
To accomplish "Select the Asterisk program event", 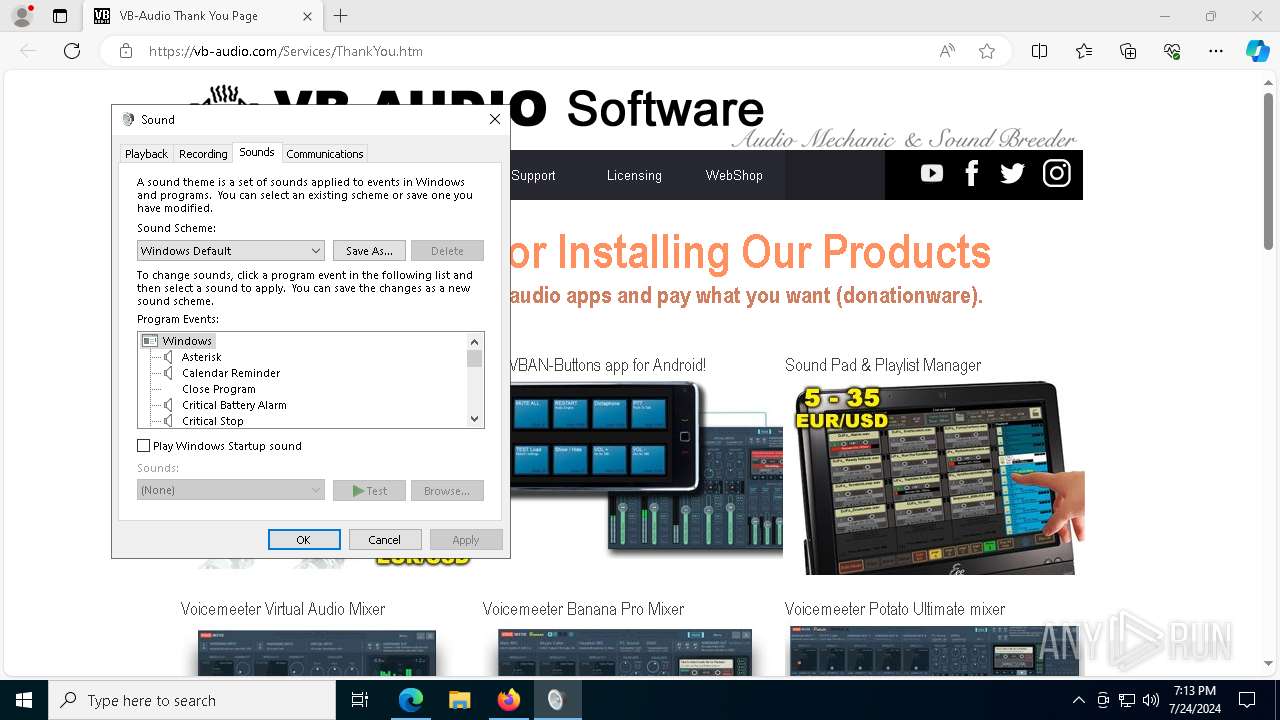I will [x=202, y=357].
